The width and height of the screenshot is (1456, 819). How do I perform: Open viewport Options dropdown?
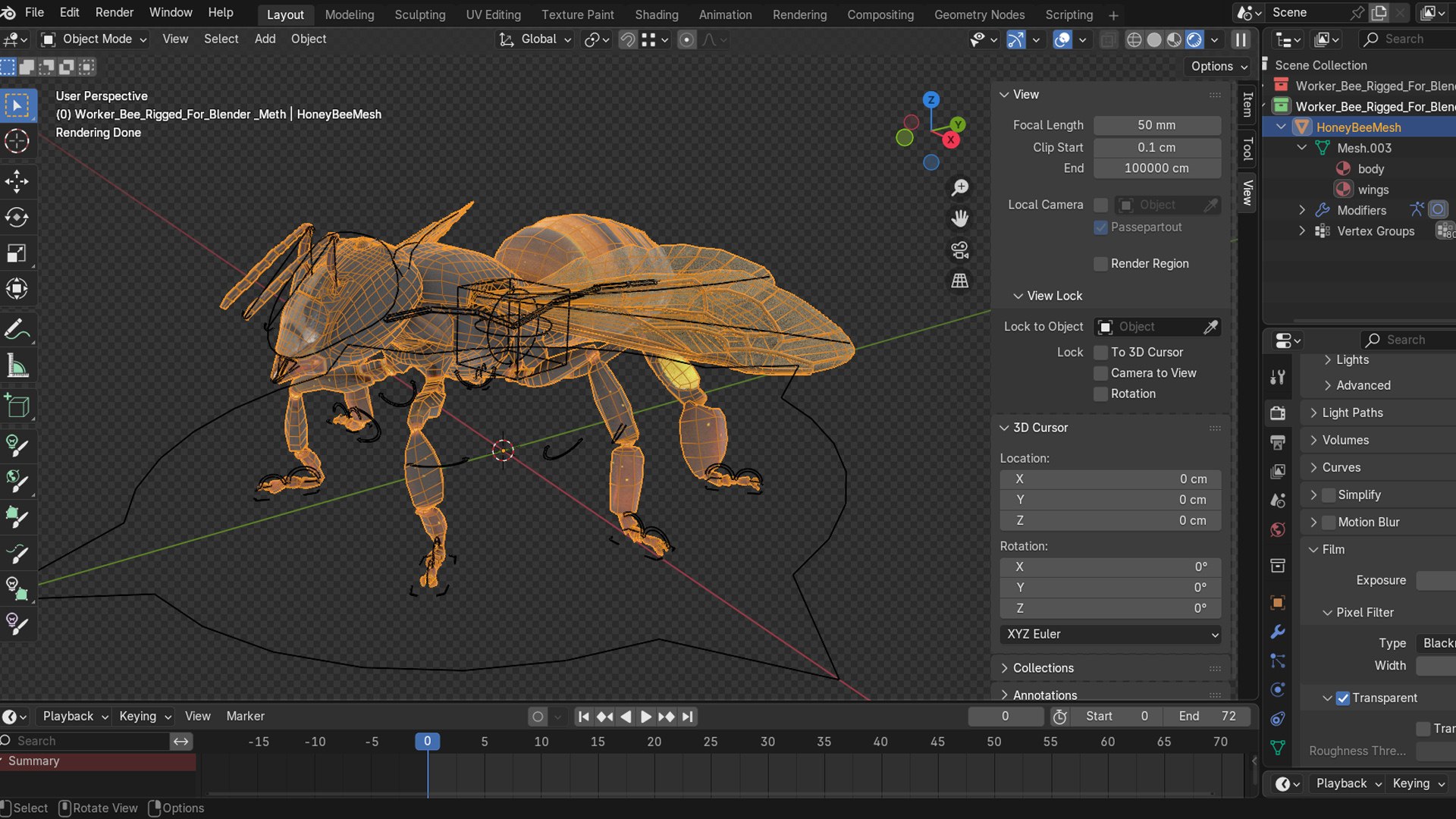[x=1218, y=67]
